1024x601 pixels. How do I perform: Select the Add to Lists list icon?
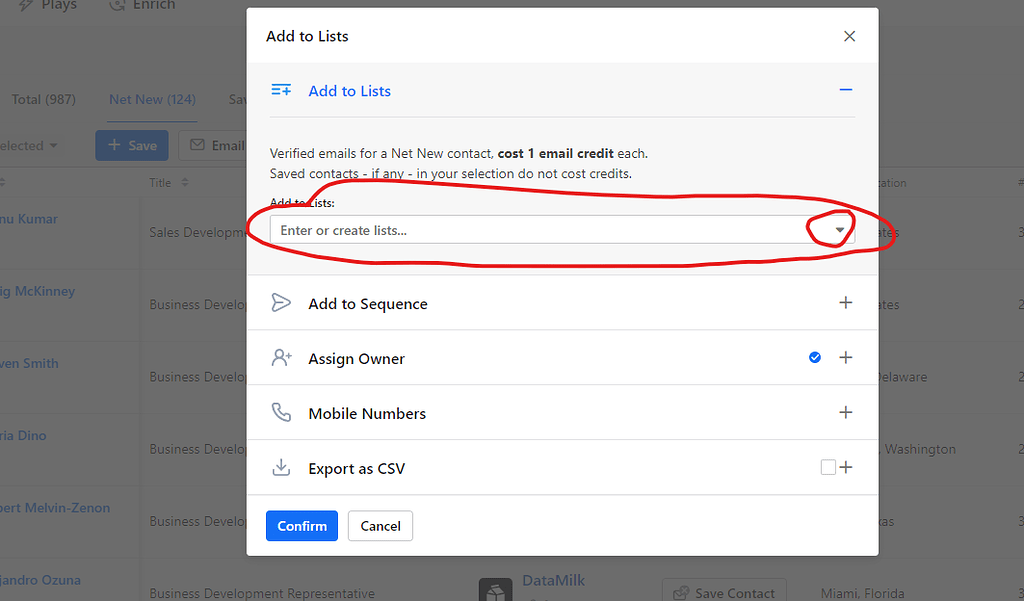(x=282, y=89)
